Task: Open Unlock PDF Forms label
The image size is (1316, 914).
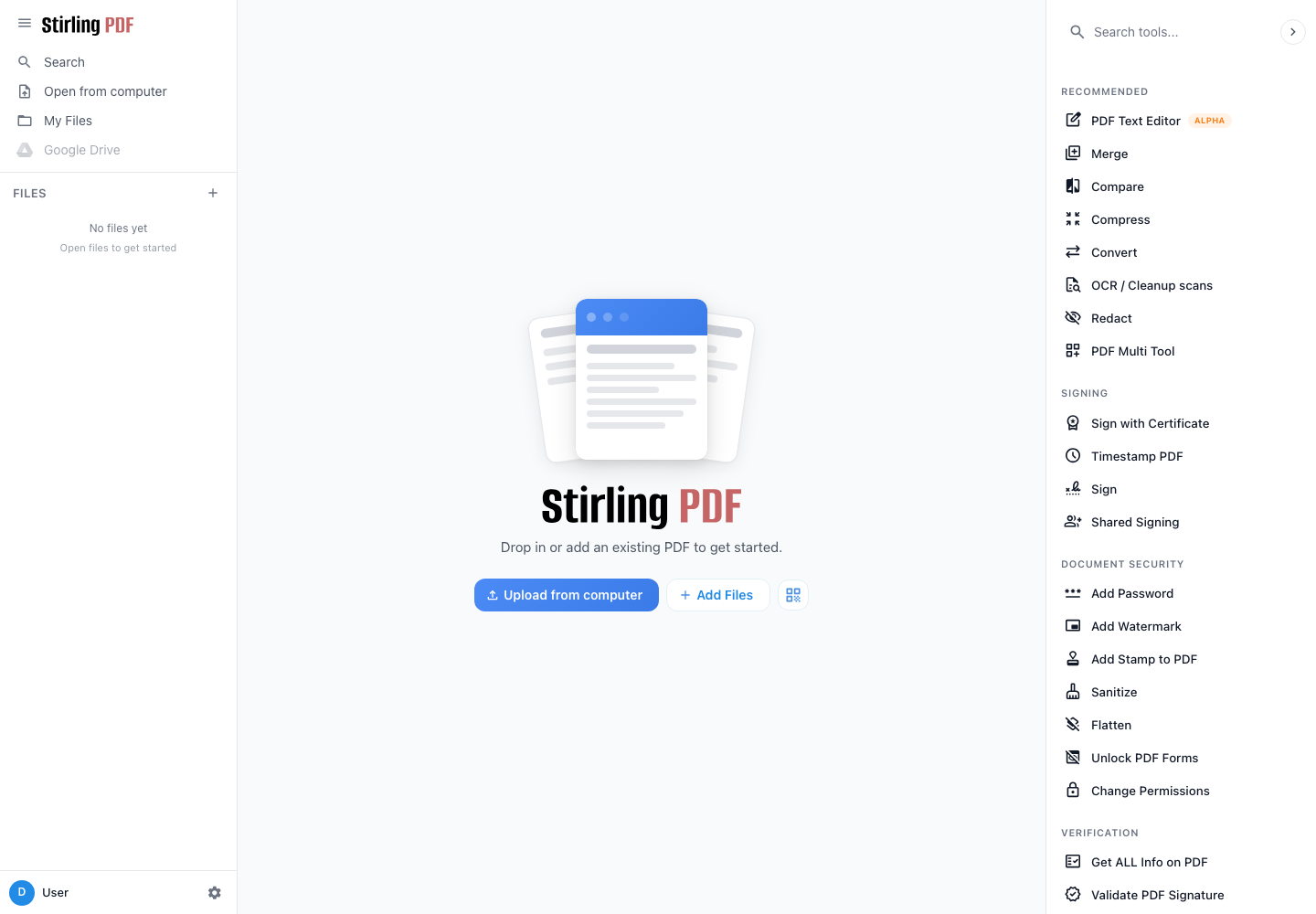Action: (x=1144, y=758)
